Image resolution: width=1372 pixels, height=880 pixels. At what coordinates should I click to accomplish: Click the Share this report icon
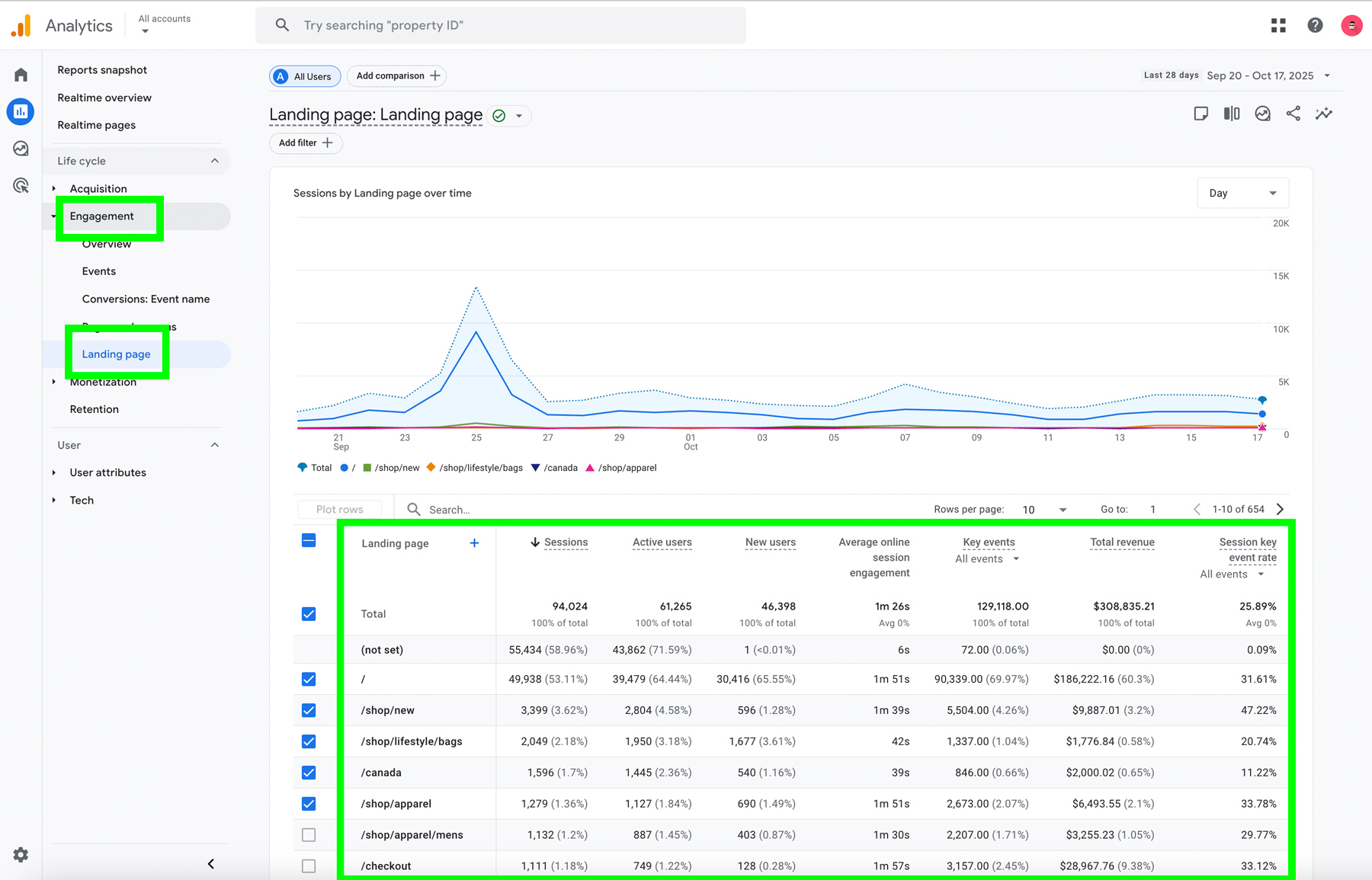pyautogui.click(x=1293, y=114)
